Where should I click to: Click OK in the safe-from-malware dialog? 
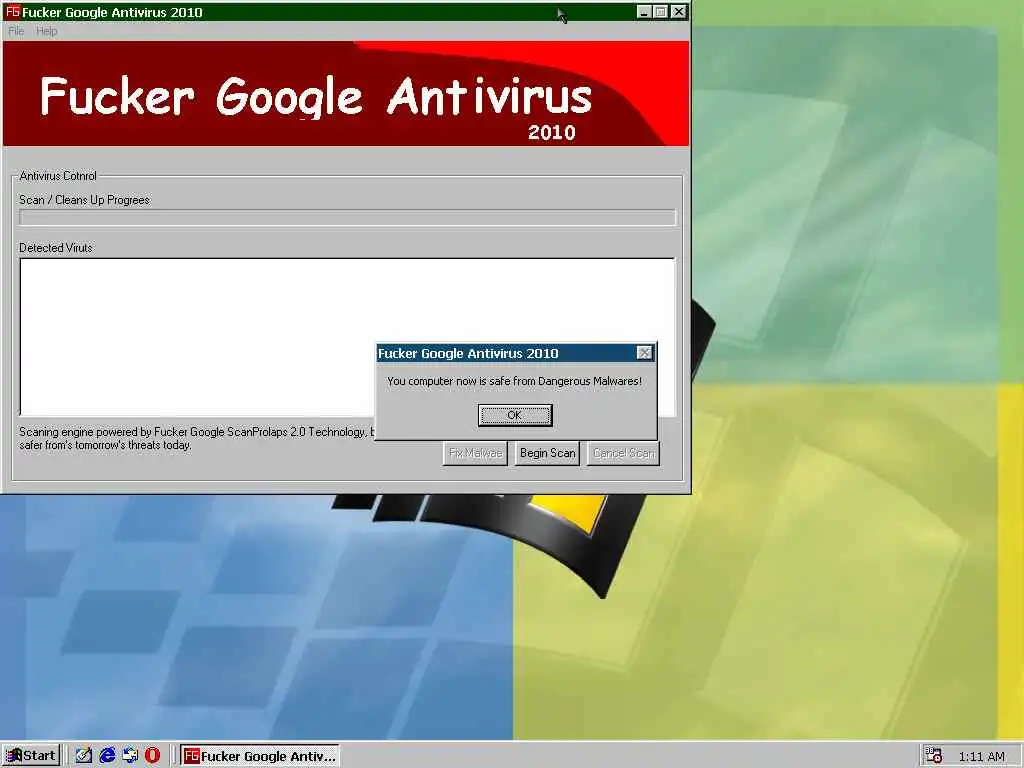[515, 415]
